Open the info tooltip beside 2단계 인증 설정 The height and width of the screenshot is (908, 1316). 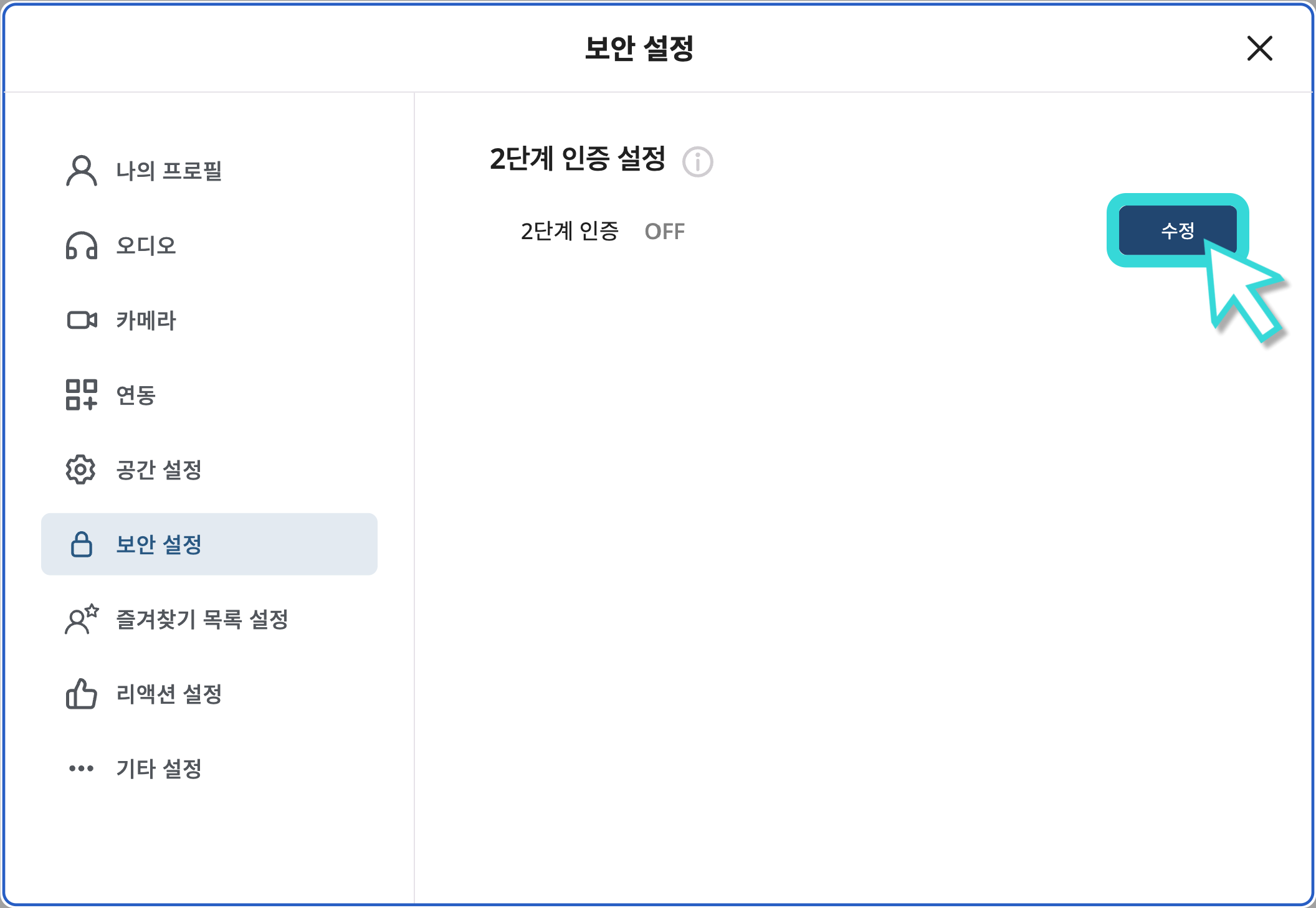pyautogui.click(x=697, y=162)
